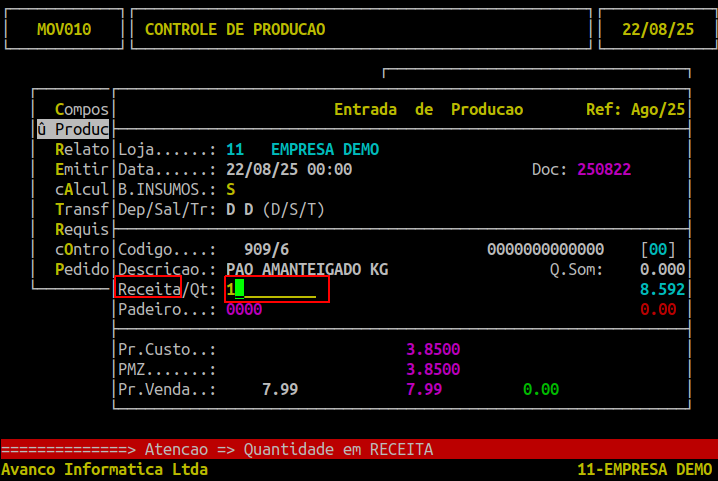Choose the Requis menu entry

[82, 229]
